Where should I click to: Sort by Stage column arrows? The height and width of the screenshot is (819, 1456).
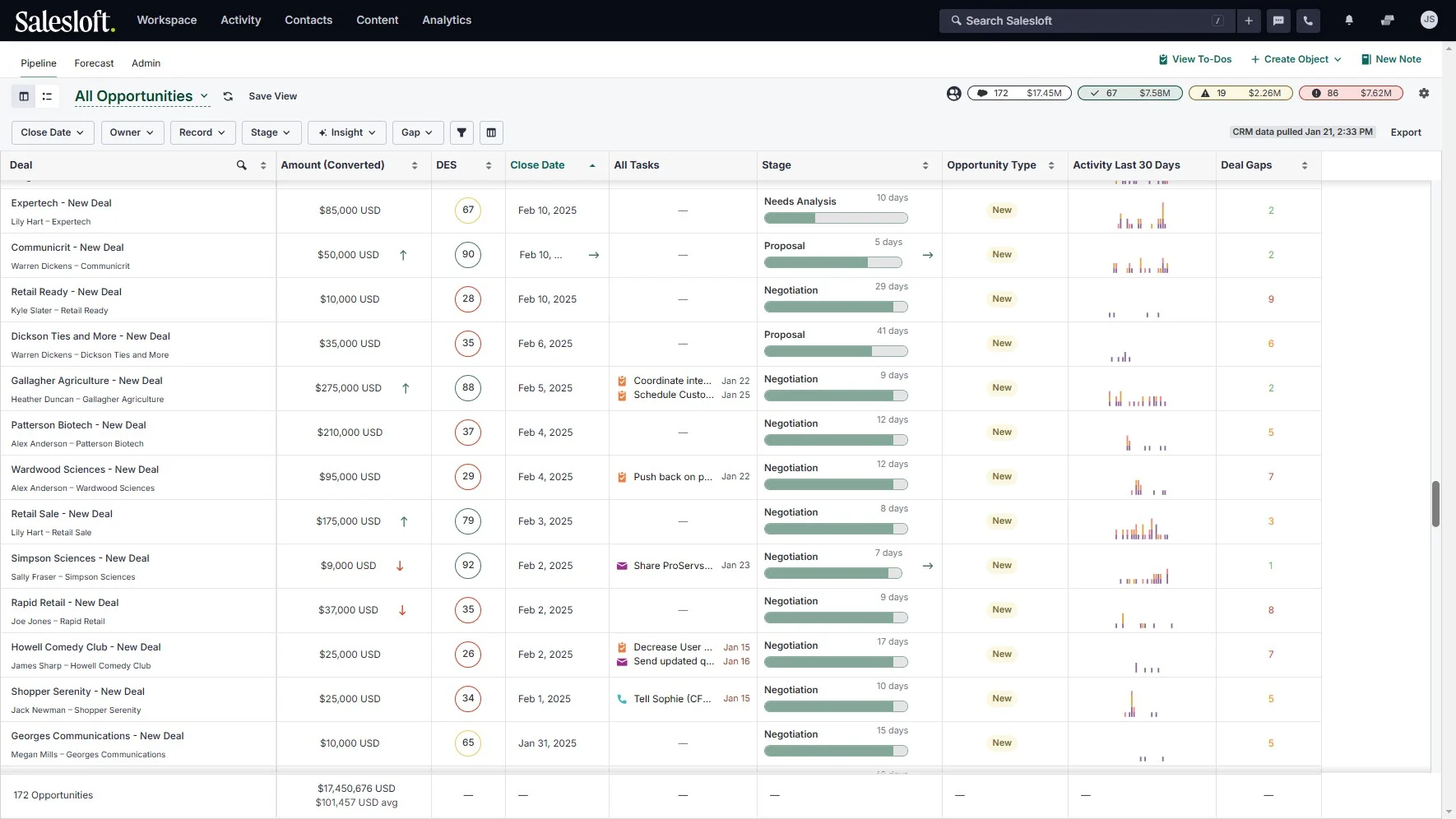point(925,165)
